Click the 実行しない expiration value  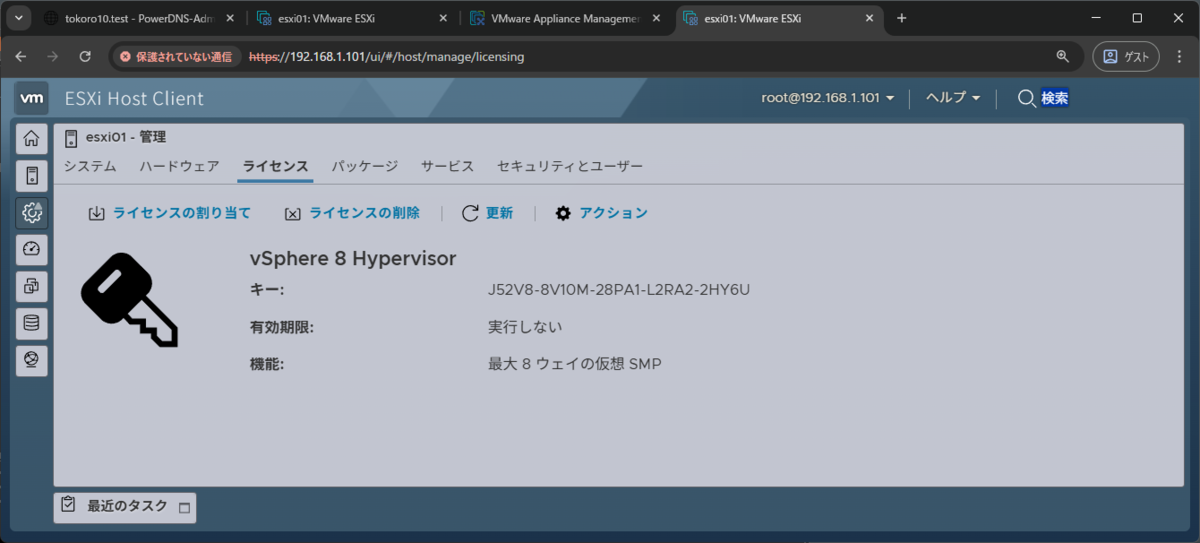(x=525, y=327)
